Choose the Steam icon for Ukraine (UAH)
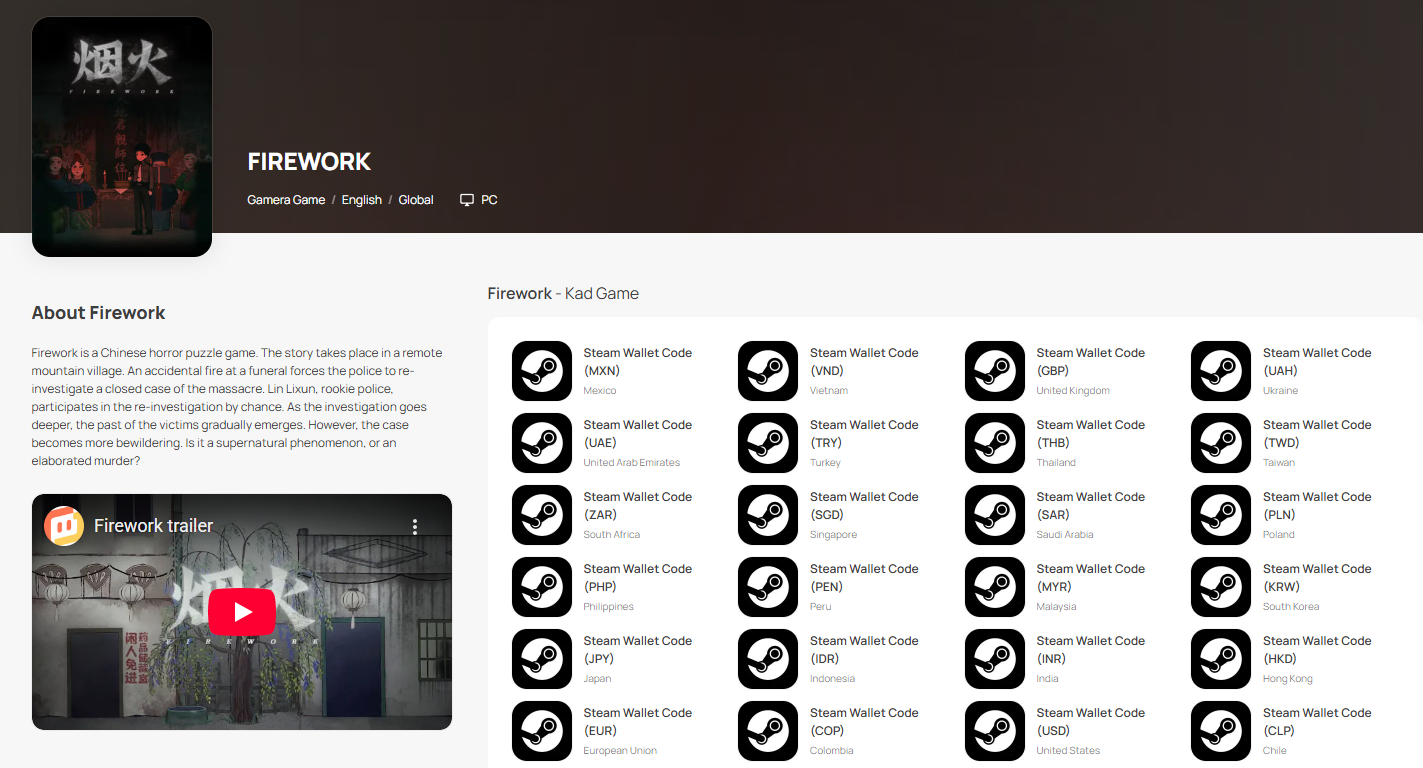Screen dimensions: 1423x768 coord(1220,371)
